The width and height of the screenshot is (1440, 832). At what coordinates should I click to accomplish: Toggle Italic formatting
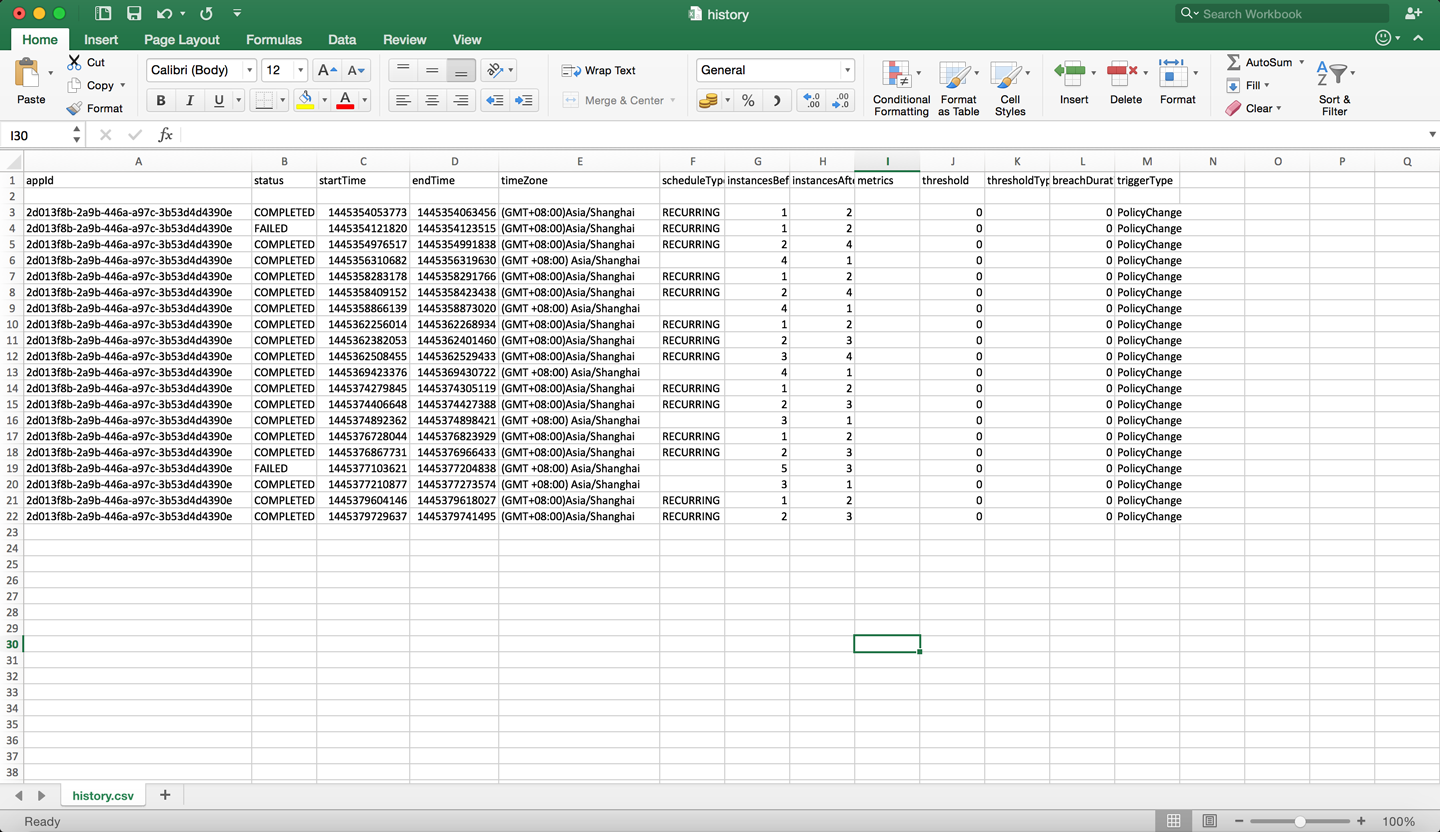coord(190,101)
